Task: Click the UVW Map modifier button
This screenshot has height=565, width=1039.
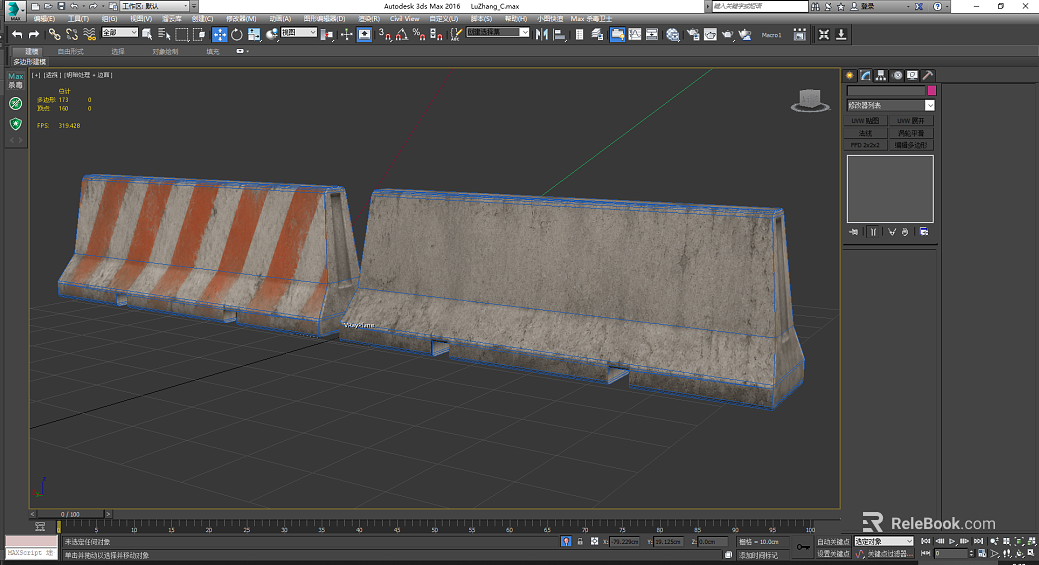Action: tap(865, 121)
